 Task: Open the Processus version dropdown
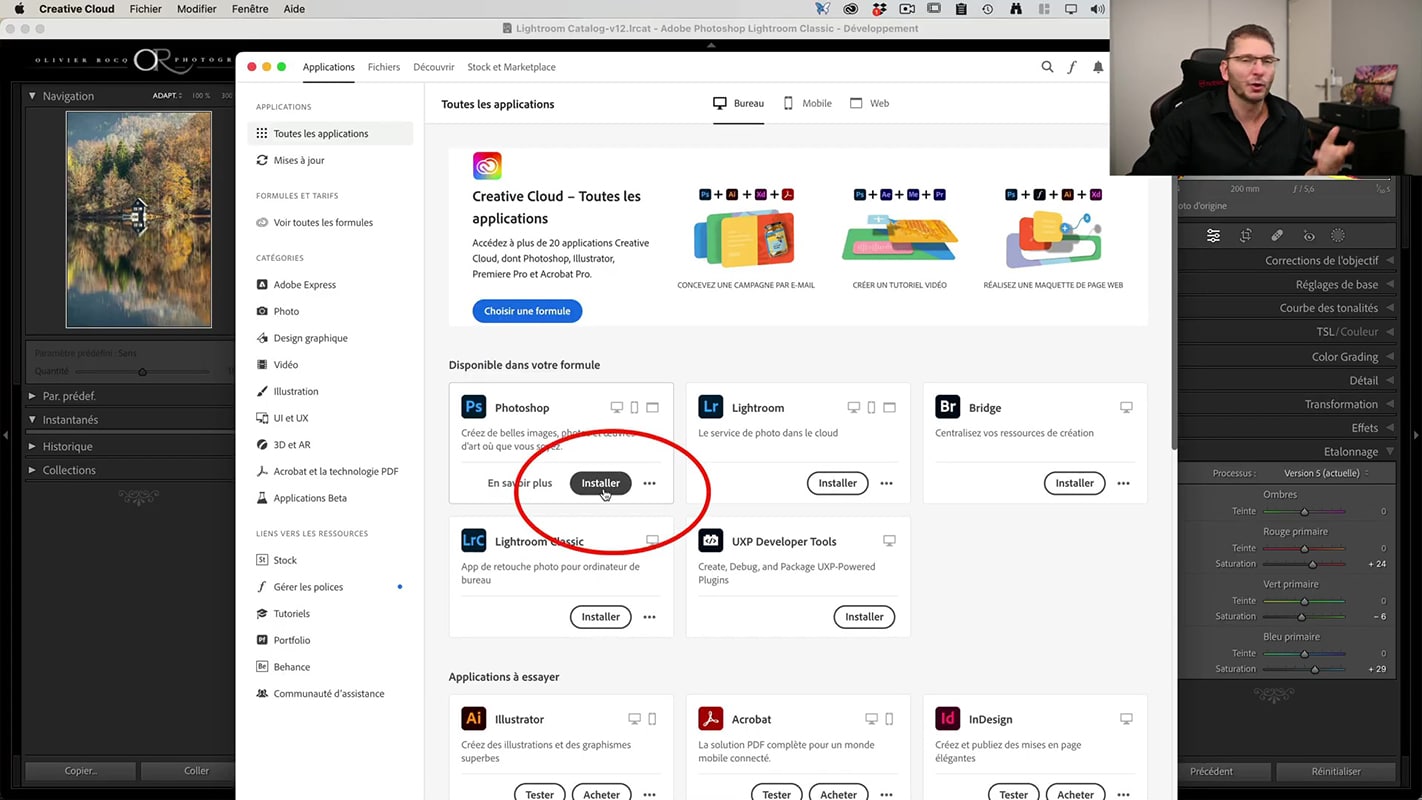[1326, 473]
